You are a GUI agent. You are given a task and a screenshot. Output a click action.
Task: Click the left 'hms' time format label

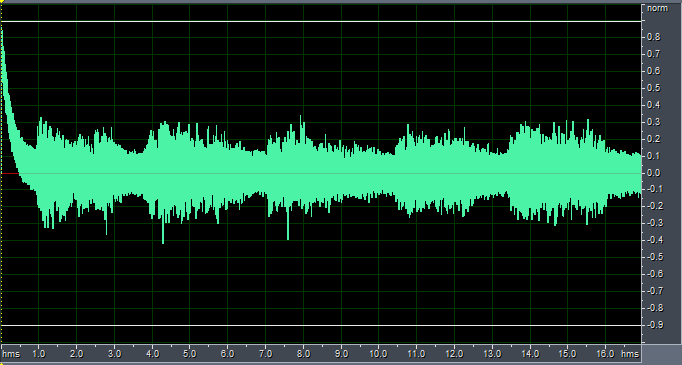11,354
